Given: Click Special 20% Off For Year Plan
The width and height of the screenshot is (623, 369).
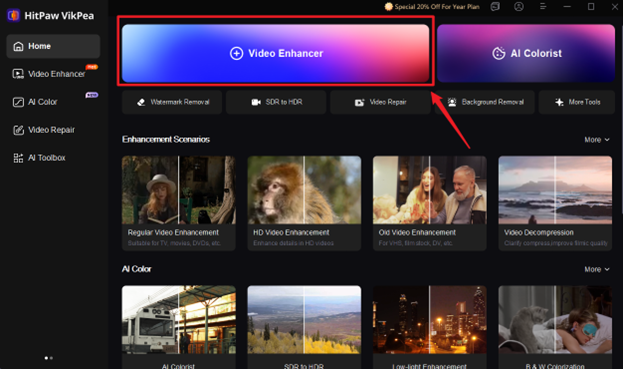Looking at the screenshot, I should point(437,7).
